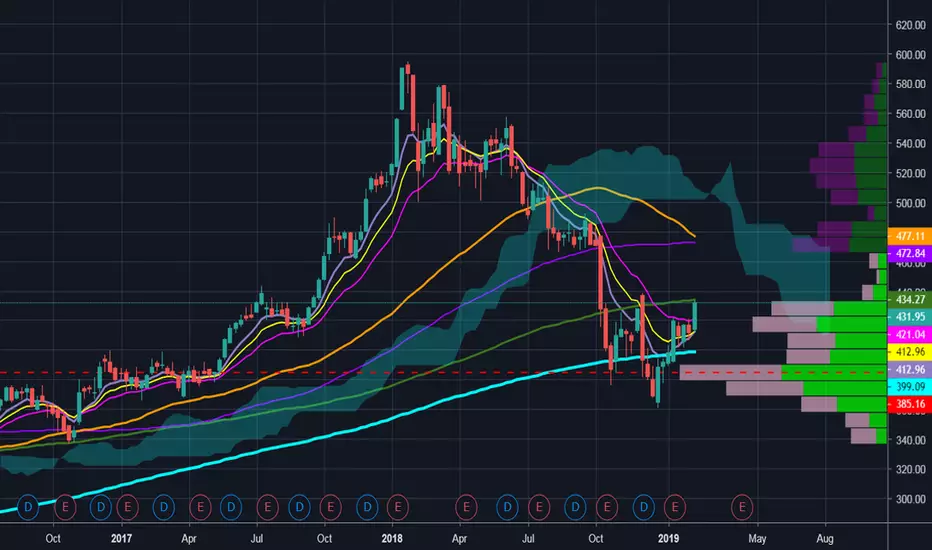Click the 2017 label on time axis

click(121, 538)
